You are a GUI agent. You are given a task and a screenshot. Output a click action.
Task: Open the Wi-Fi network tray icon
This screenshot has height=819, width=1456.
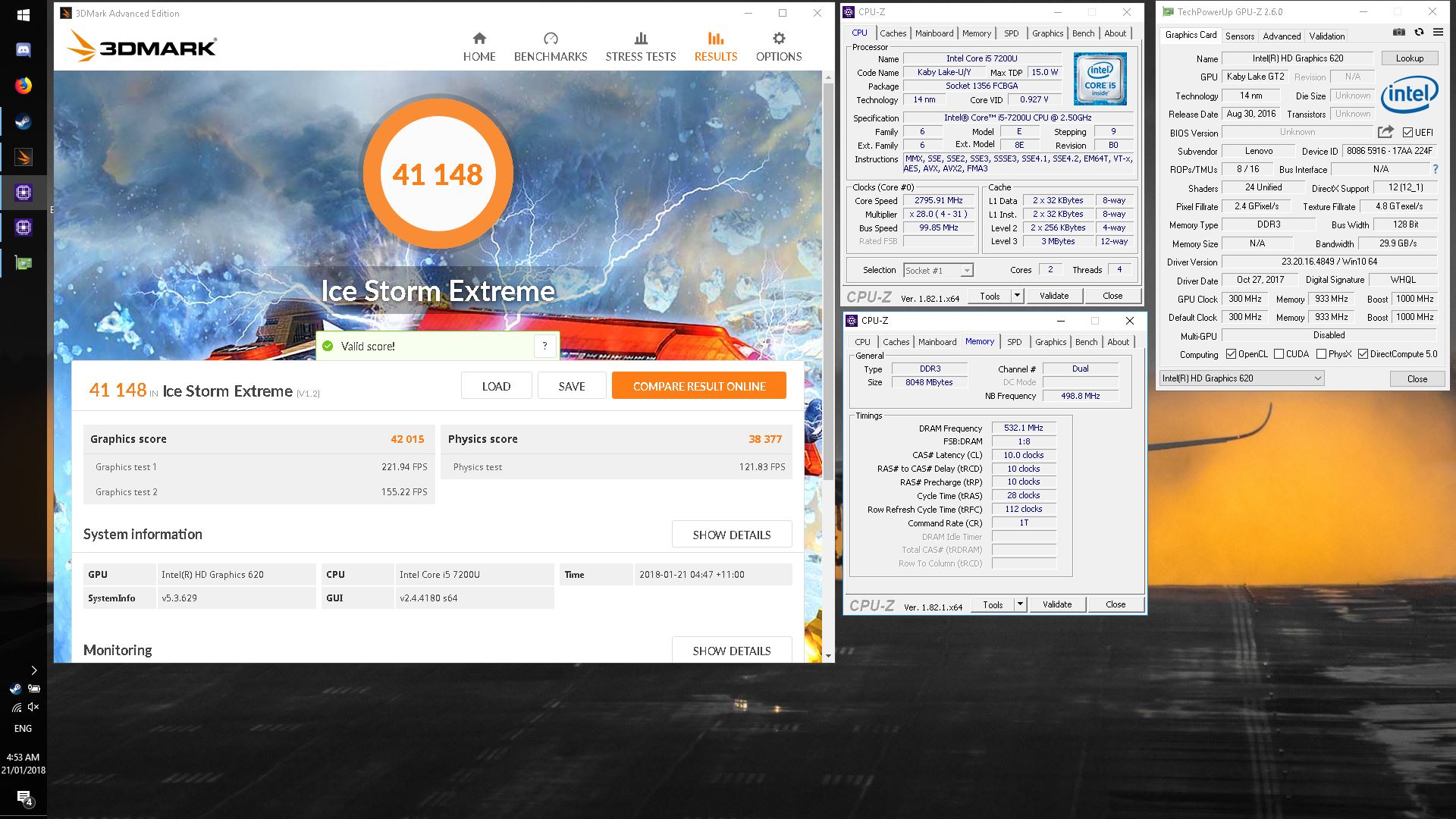(x=15, y=707)
